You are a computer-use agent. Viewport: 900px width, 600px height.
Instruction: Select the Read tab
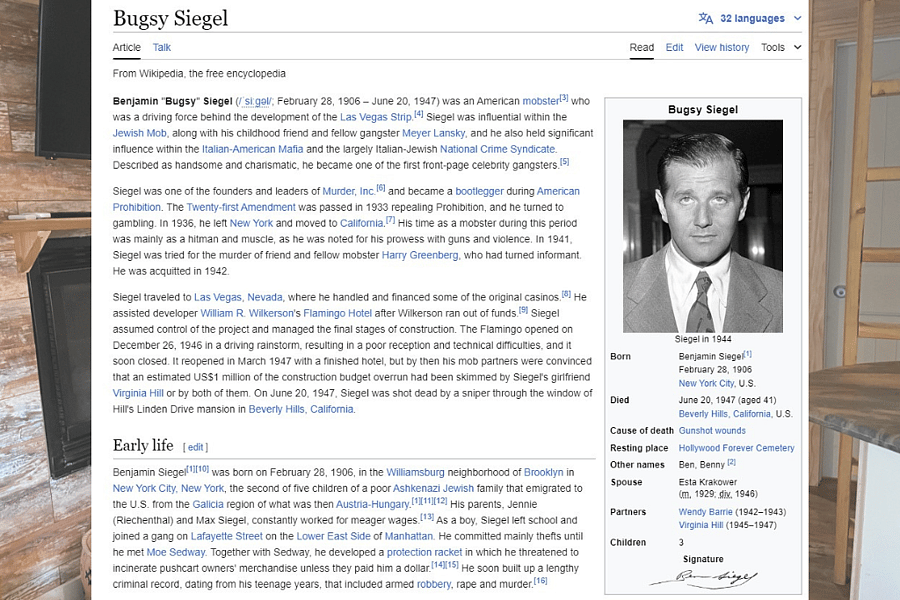[x=642, y=48]
